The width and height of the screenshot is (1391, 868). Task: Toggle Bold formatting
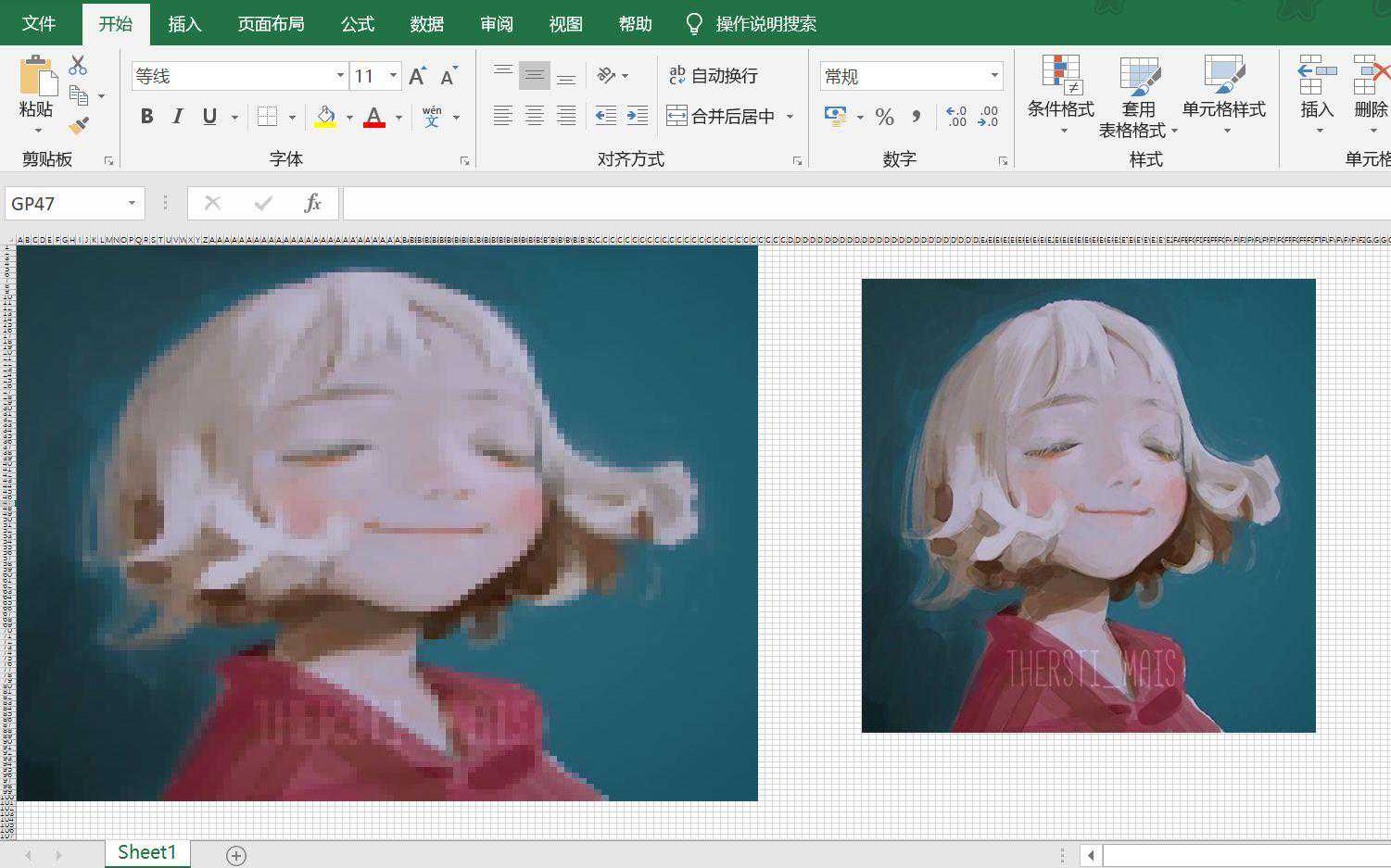coord(146,117)
